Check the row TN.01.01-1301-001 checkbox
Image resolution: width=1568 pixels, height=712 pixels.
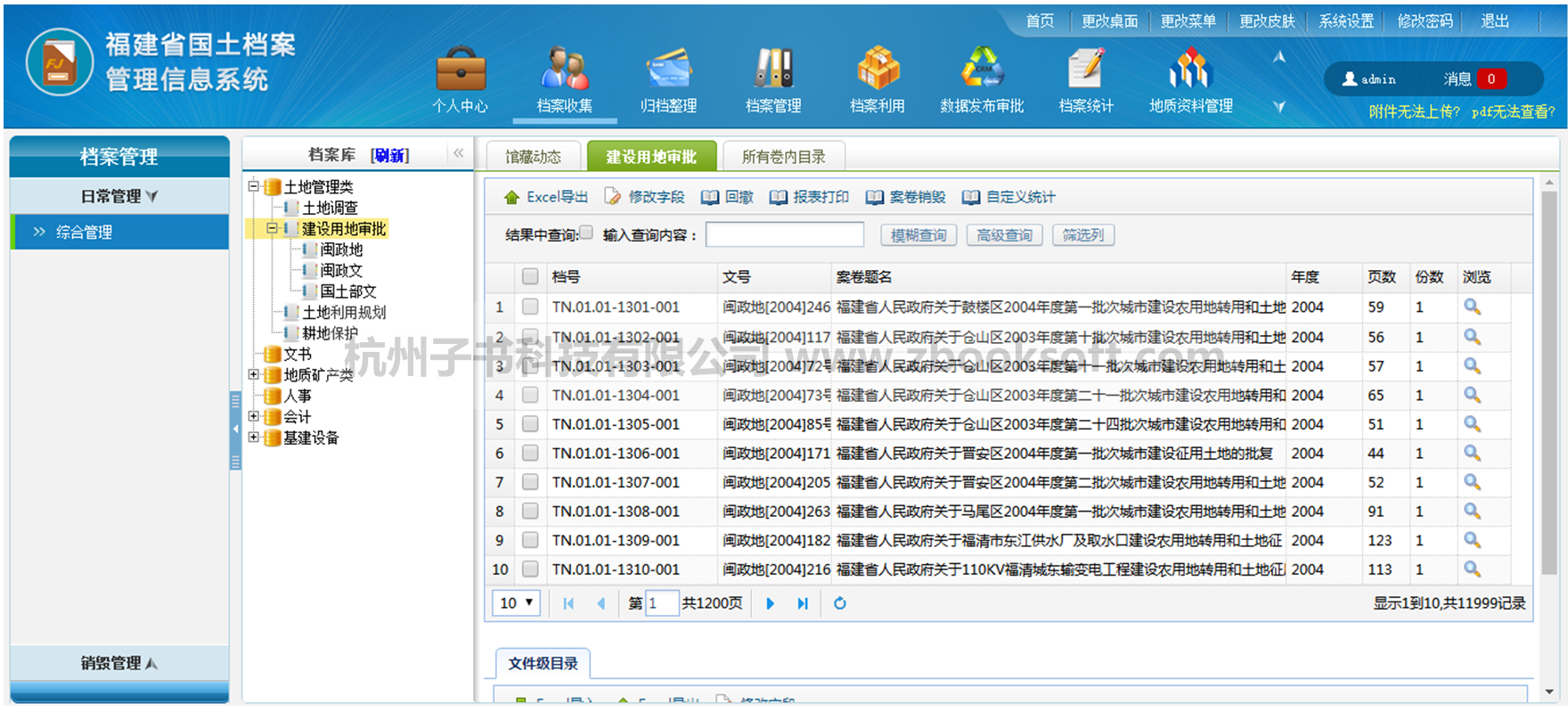tap(530, 307)
